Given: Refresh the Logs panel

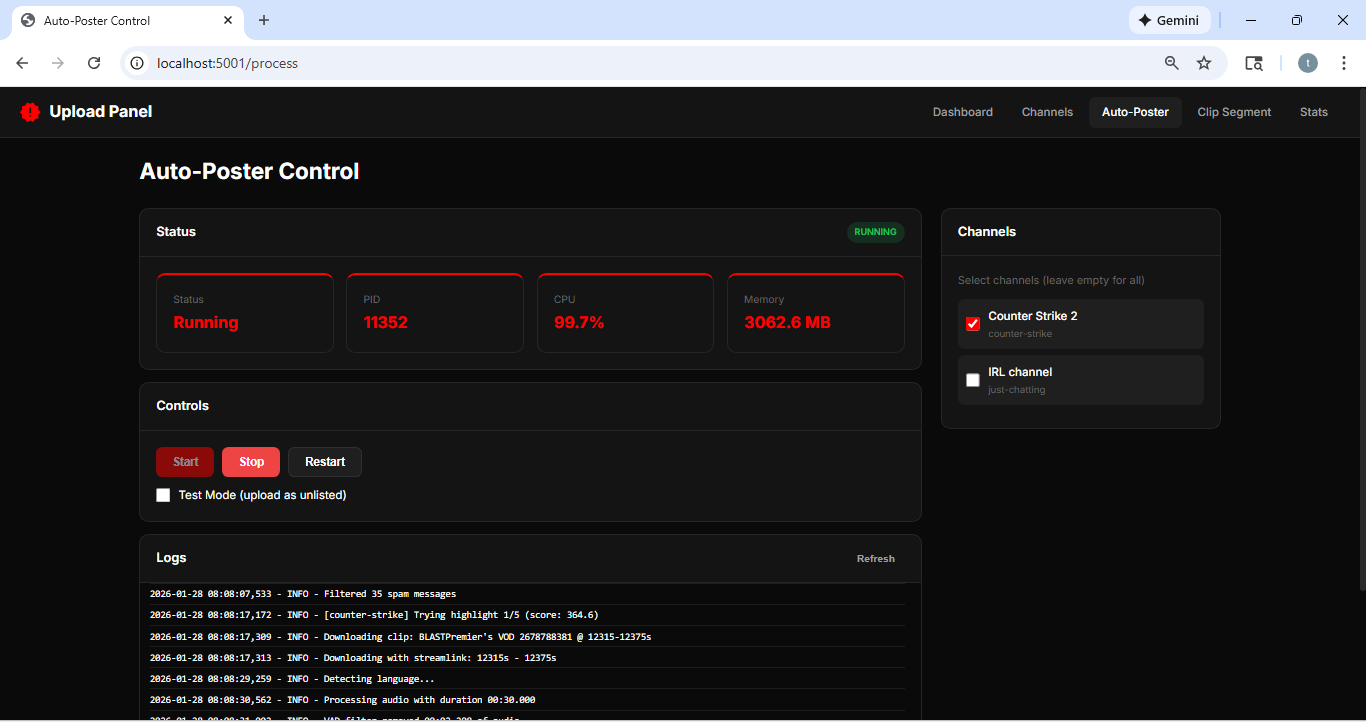Looking at the screenshot, I should 876,558.
